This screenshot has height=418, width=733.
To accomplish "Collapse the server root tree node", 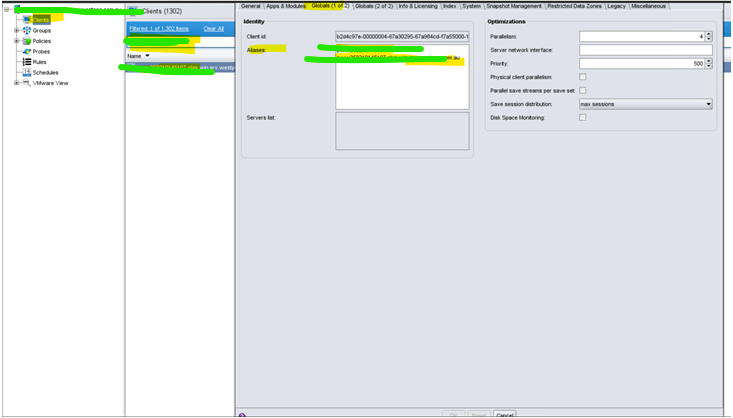I will tap(7, 9).
